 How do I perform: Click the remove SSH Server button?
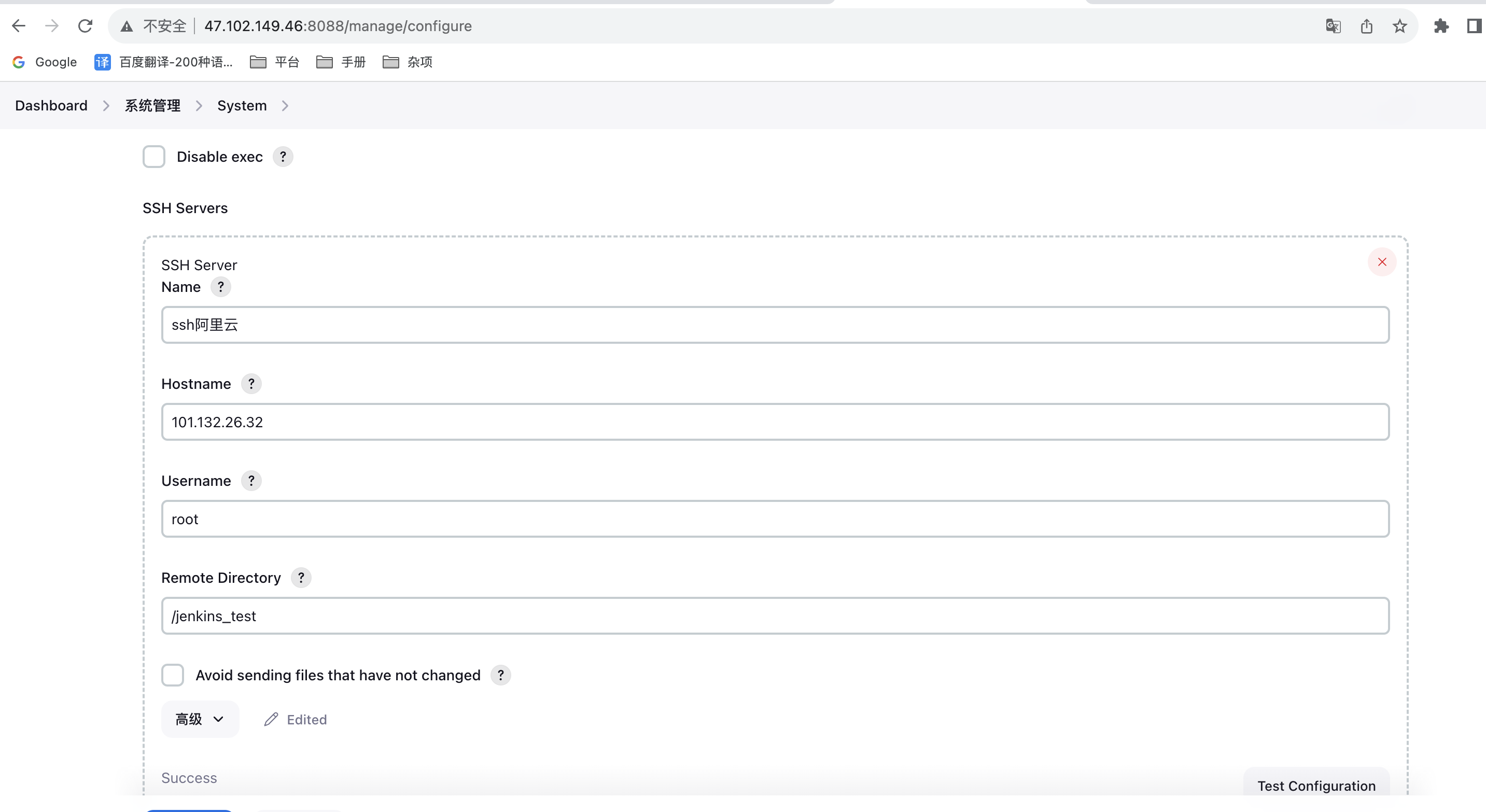[1382, 261]
